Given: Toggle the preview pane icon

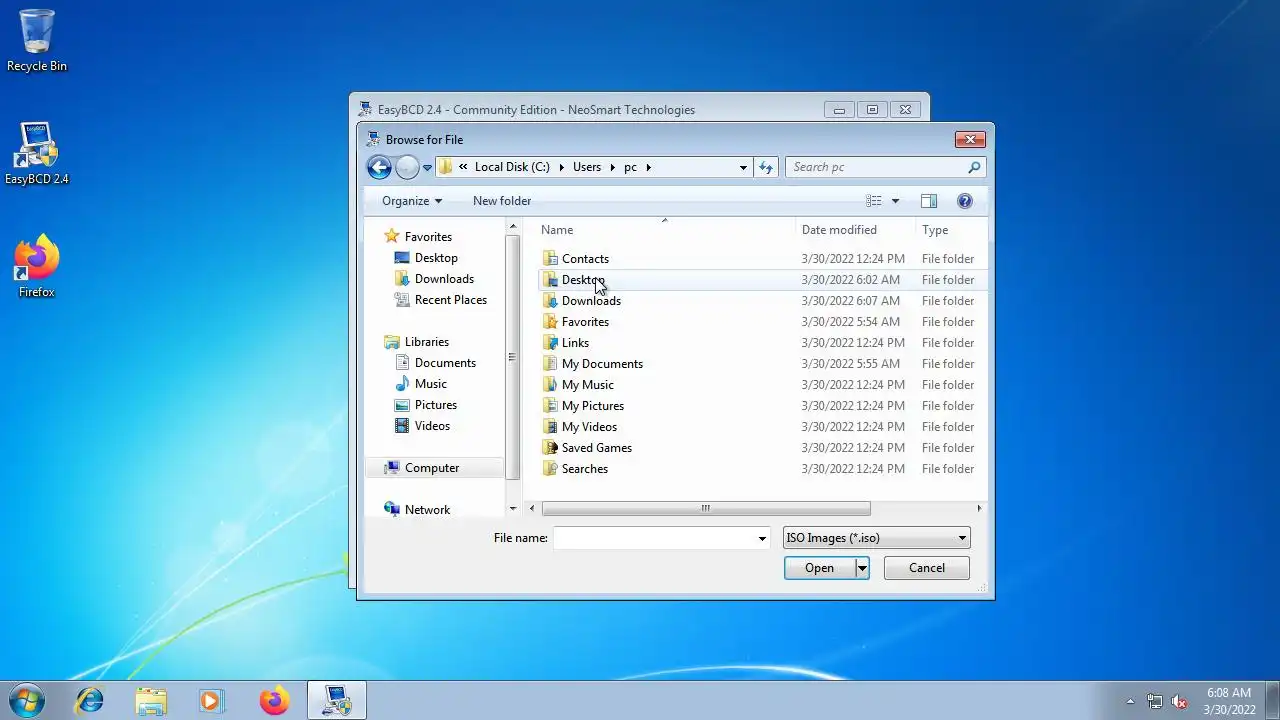Looking at the screenshot, I should [x=928, y=201].
